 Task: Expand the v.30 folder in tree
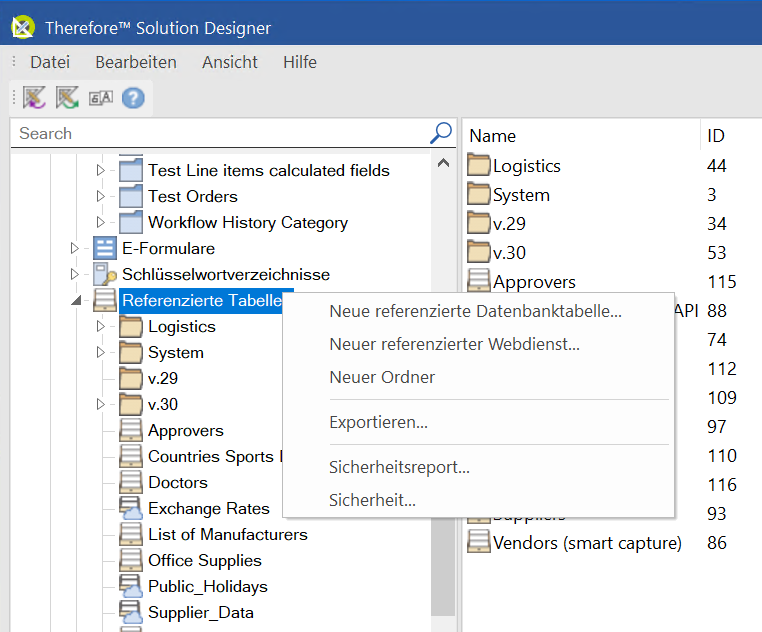pyautogui.click(x=101, y=404)
